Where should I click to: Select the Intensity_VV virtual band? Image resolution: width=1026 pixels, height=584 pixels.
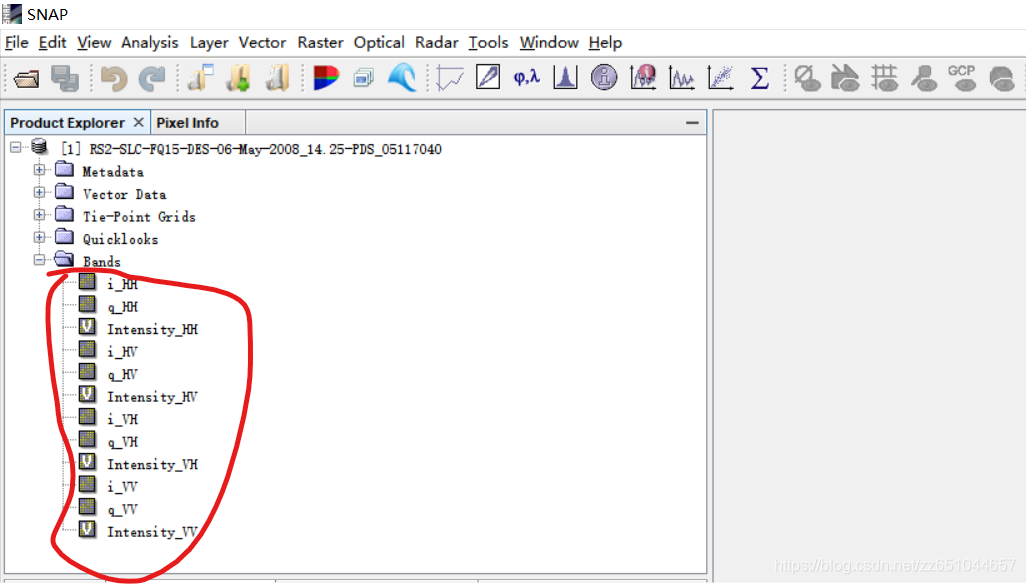152,532
